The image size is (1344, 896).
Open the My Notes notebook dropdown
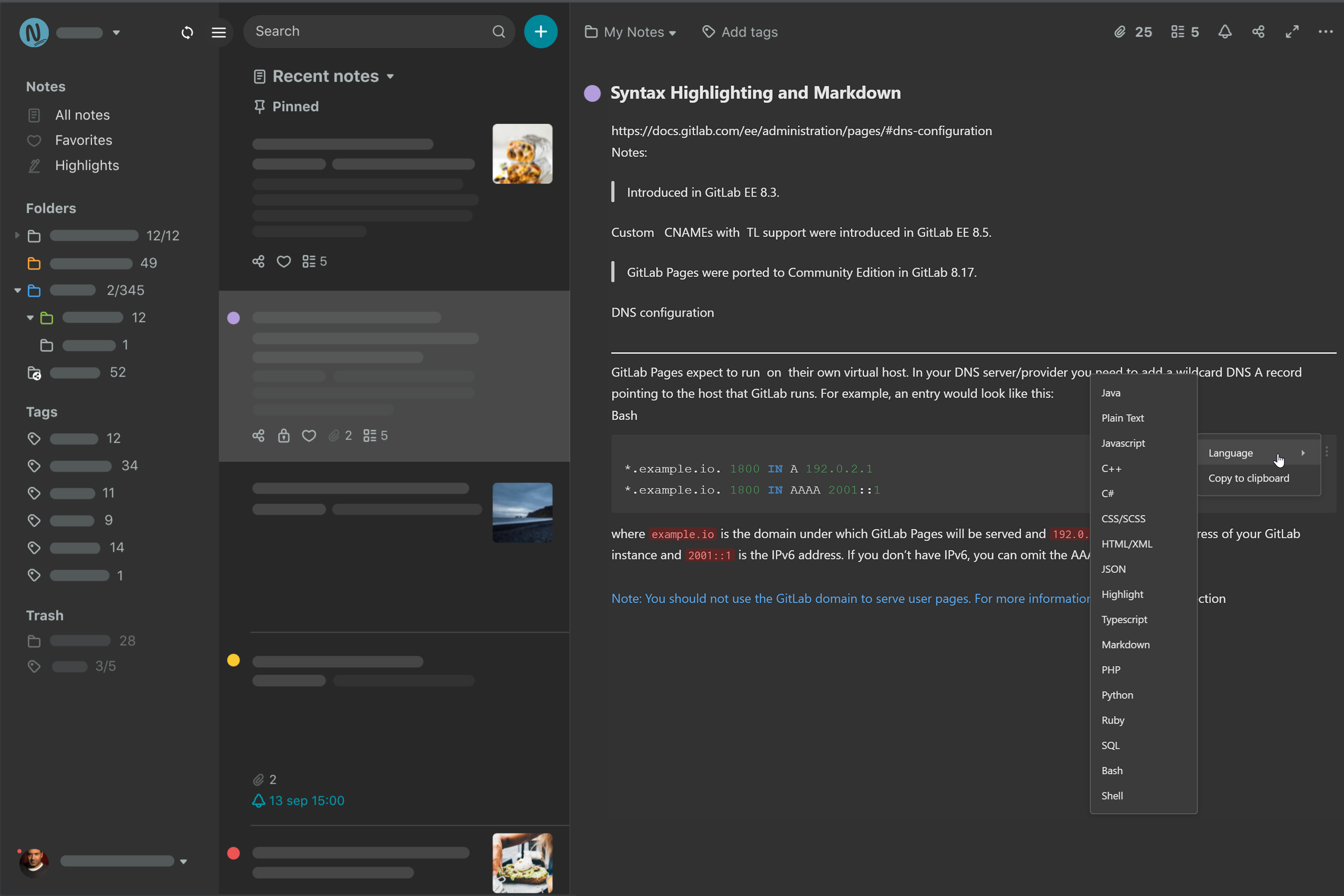[631, 32]
